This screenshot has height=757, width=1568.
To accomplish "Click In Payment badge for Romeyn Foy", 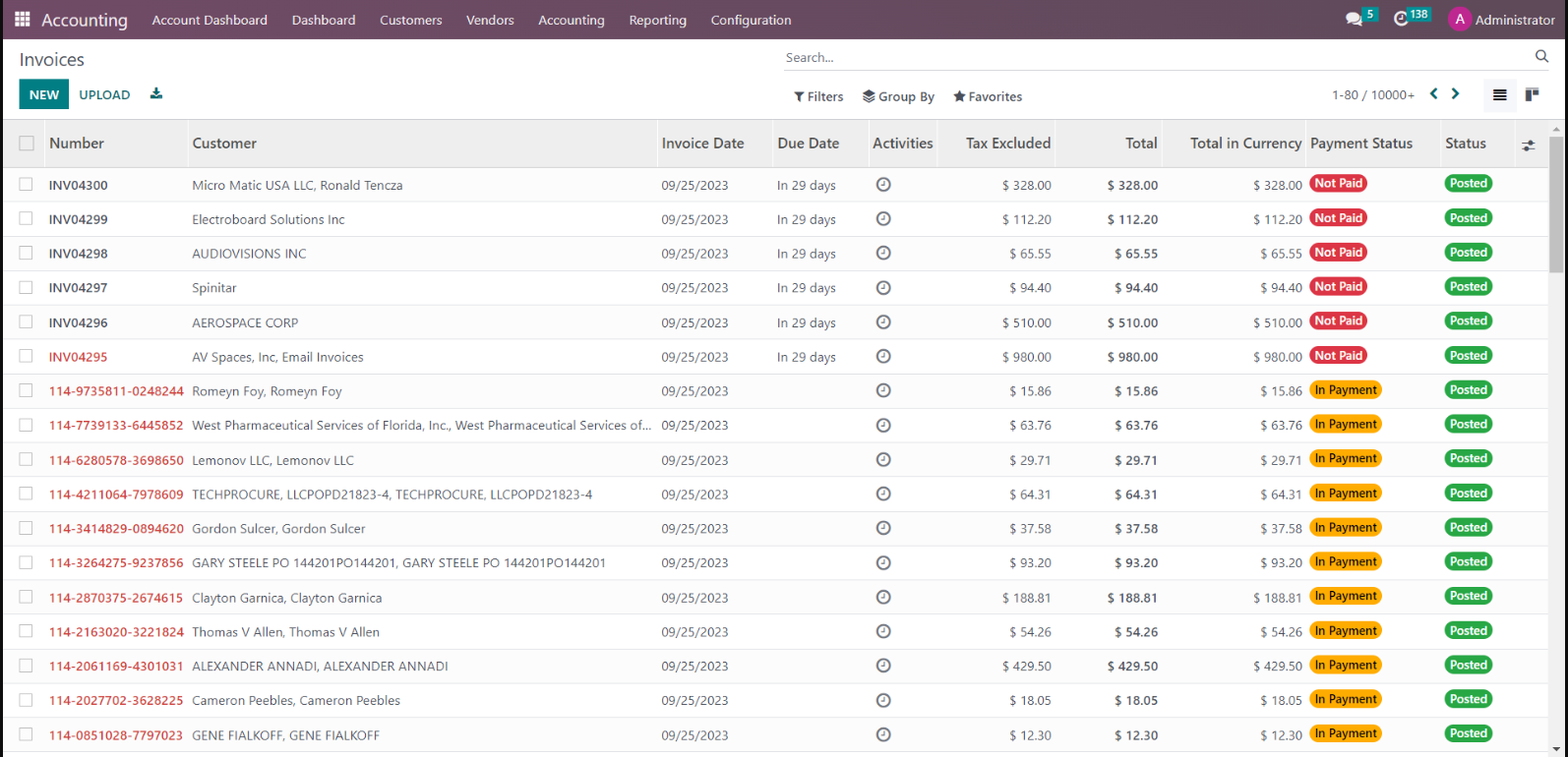I will pyautogui.click(x=1346, y=390).
